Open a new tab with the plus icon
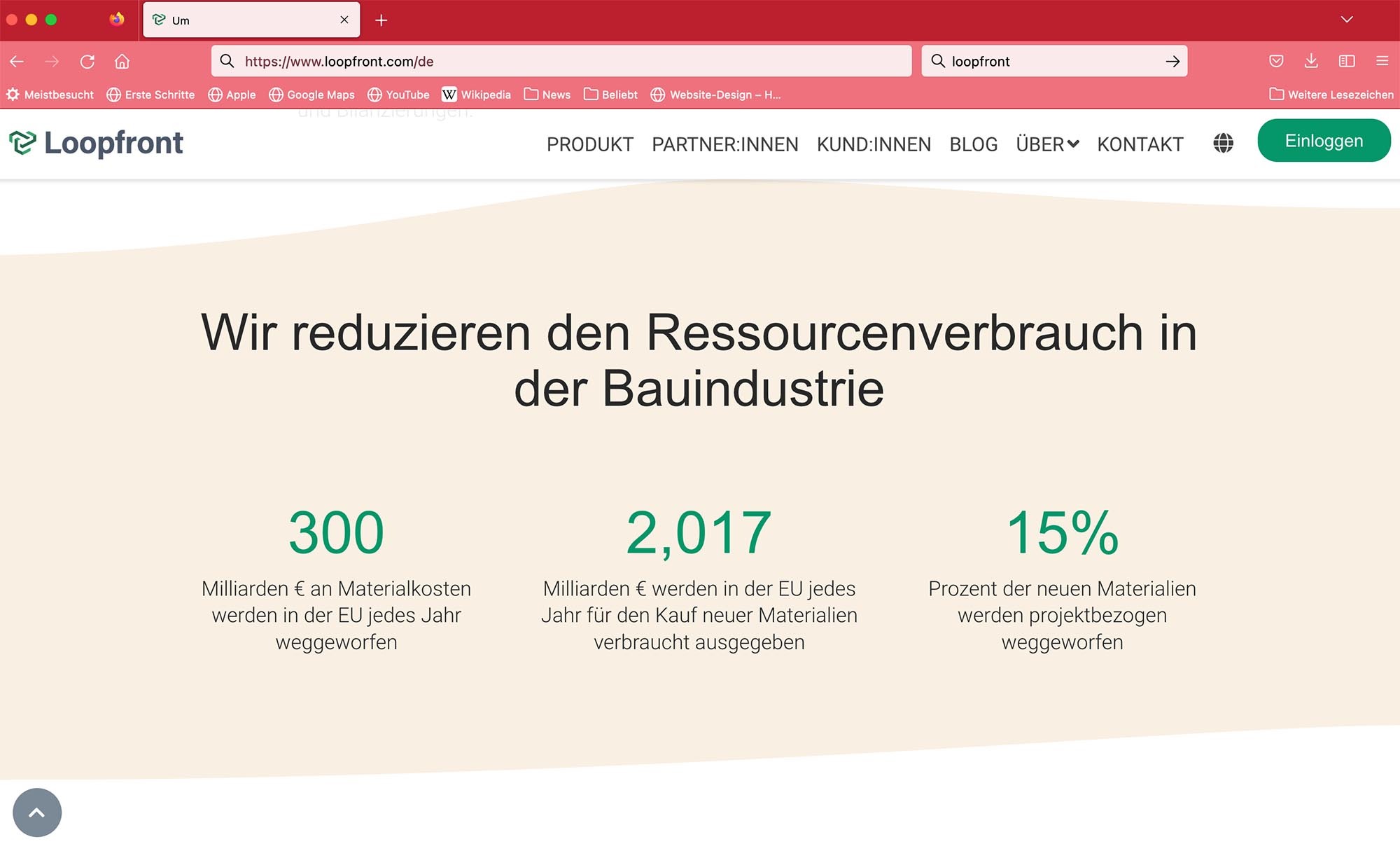1400x844 pixels. click(381, 20)
